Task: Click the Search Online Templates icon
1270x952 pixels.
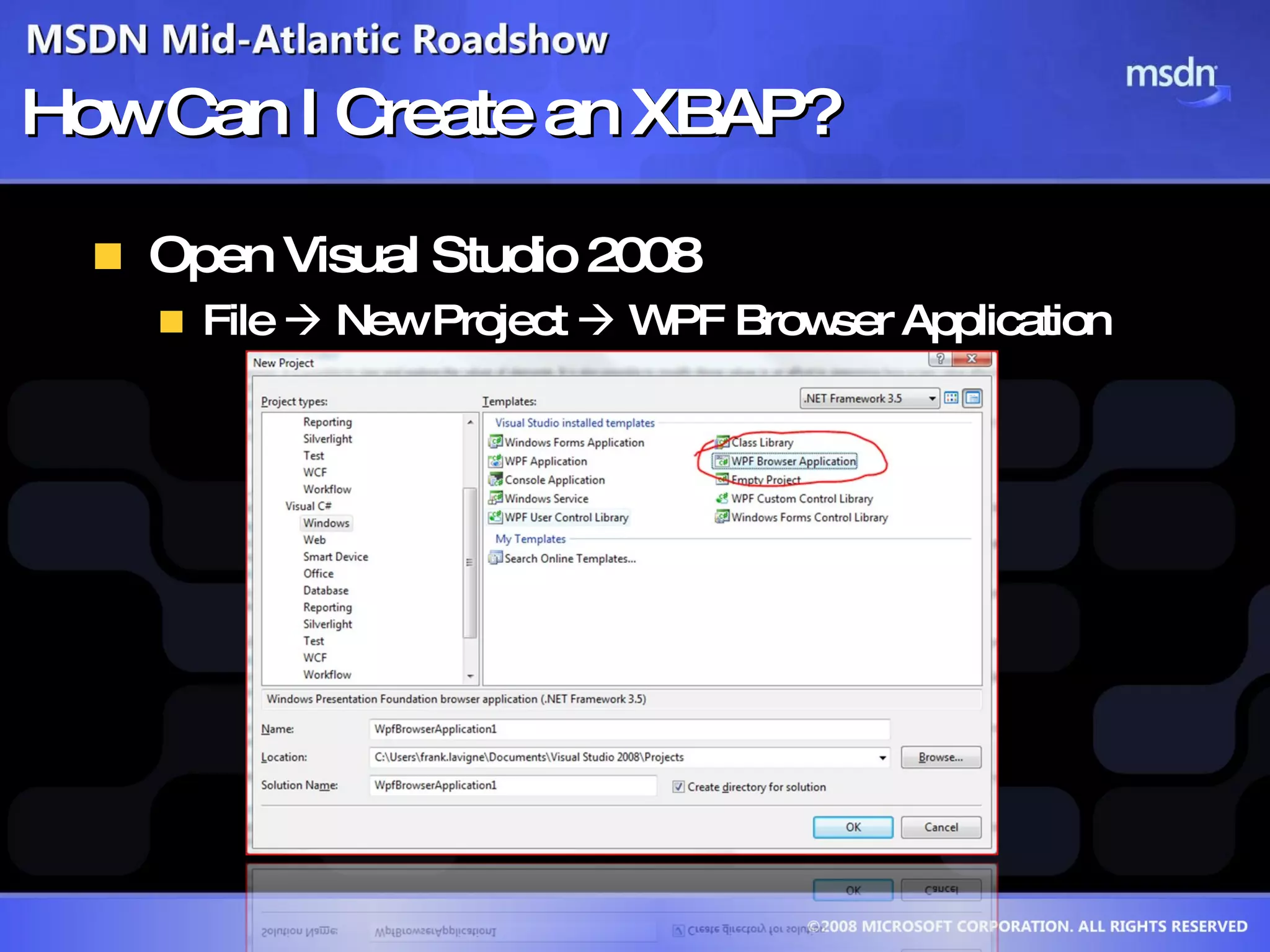Action: 495,558
